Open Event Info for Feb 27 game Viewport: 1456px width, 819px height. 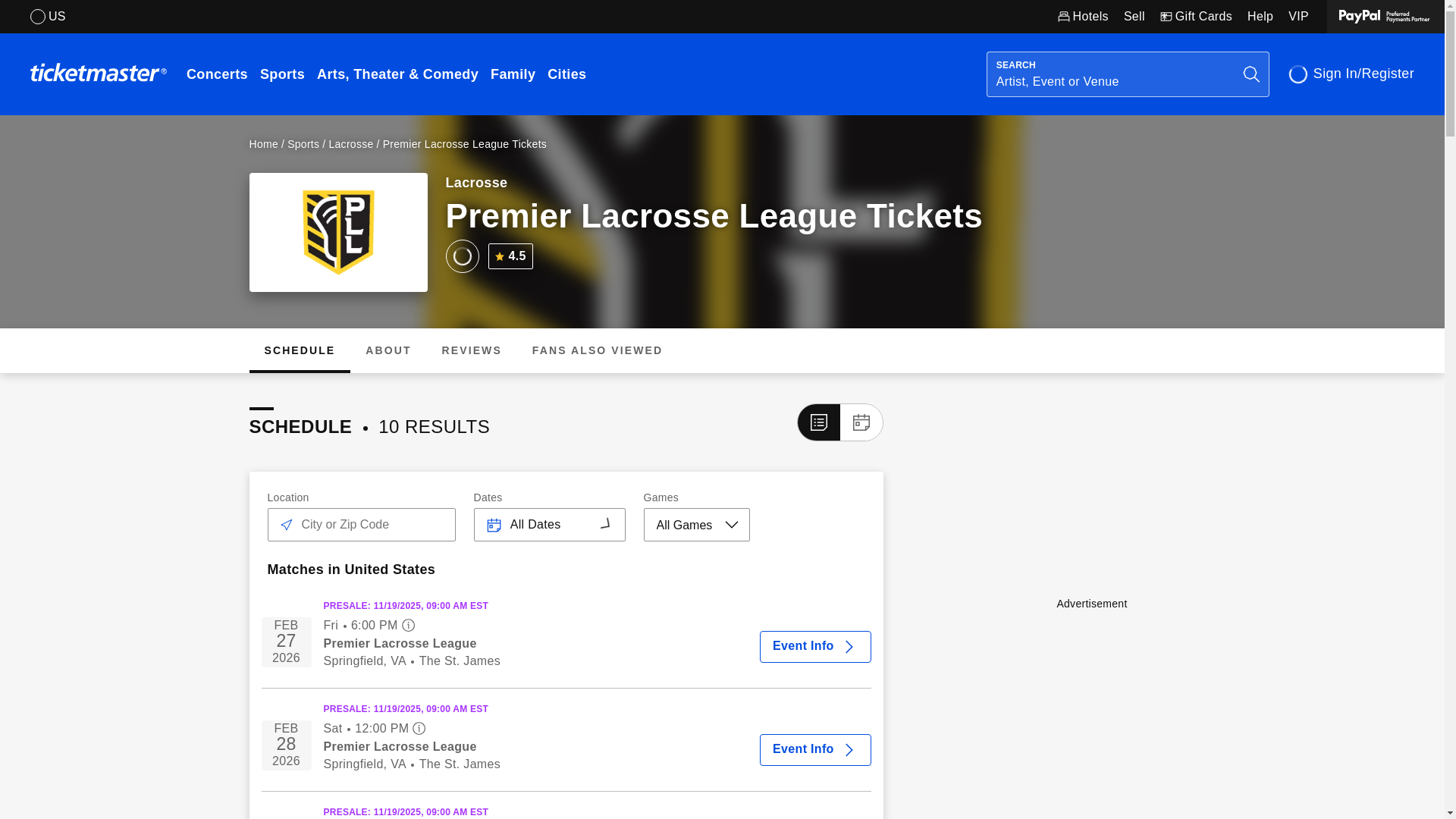click(815, 647)
